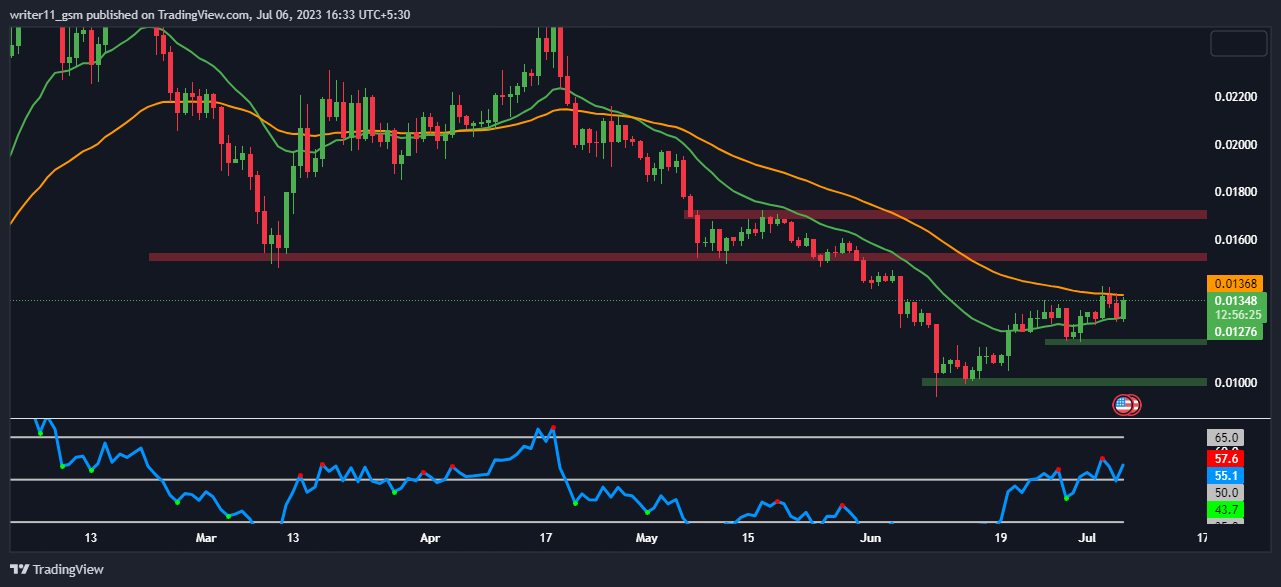The height and width of the screenshot is (587, 1281).
Task: Select the green support zone at 0.01000
Action: [x=1064, y=382]
